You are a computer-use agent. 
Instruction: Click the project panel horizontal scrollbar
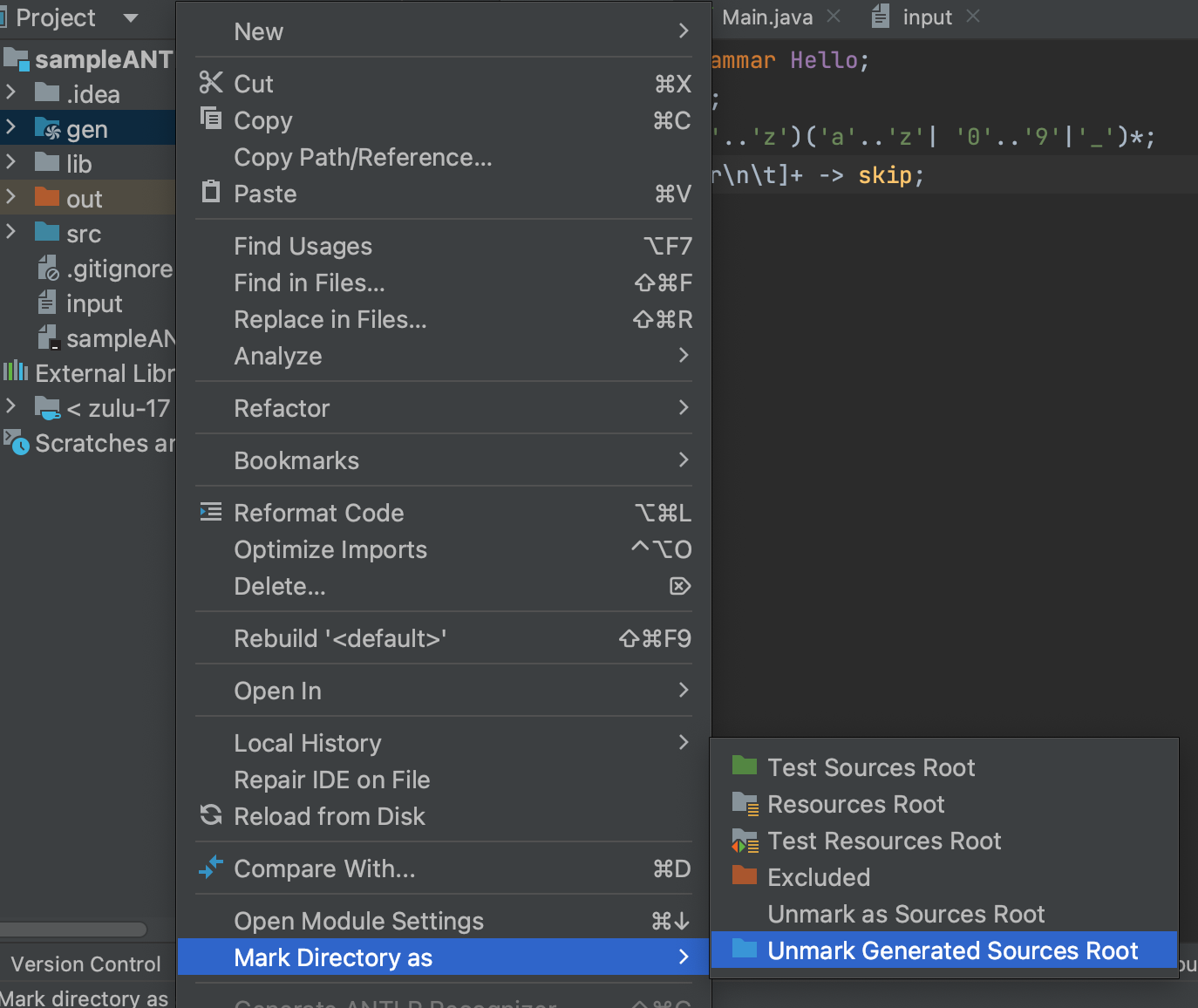pyautogui.click(x=73, y=929)
